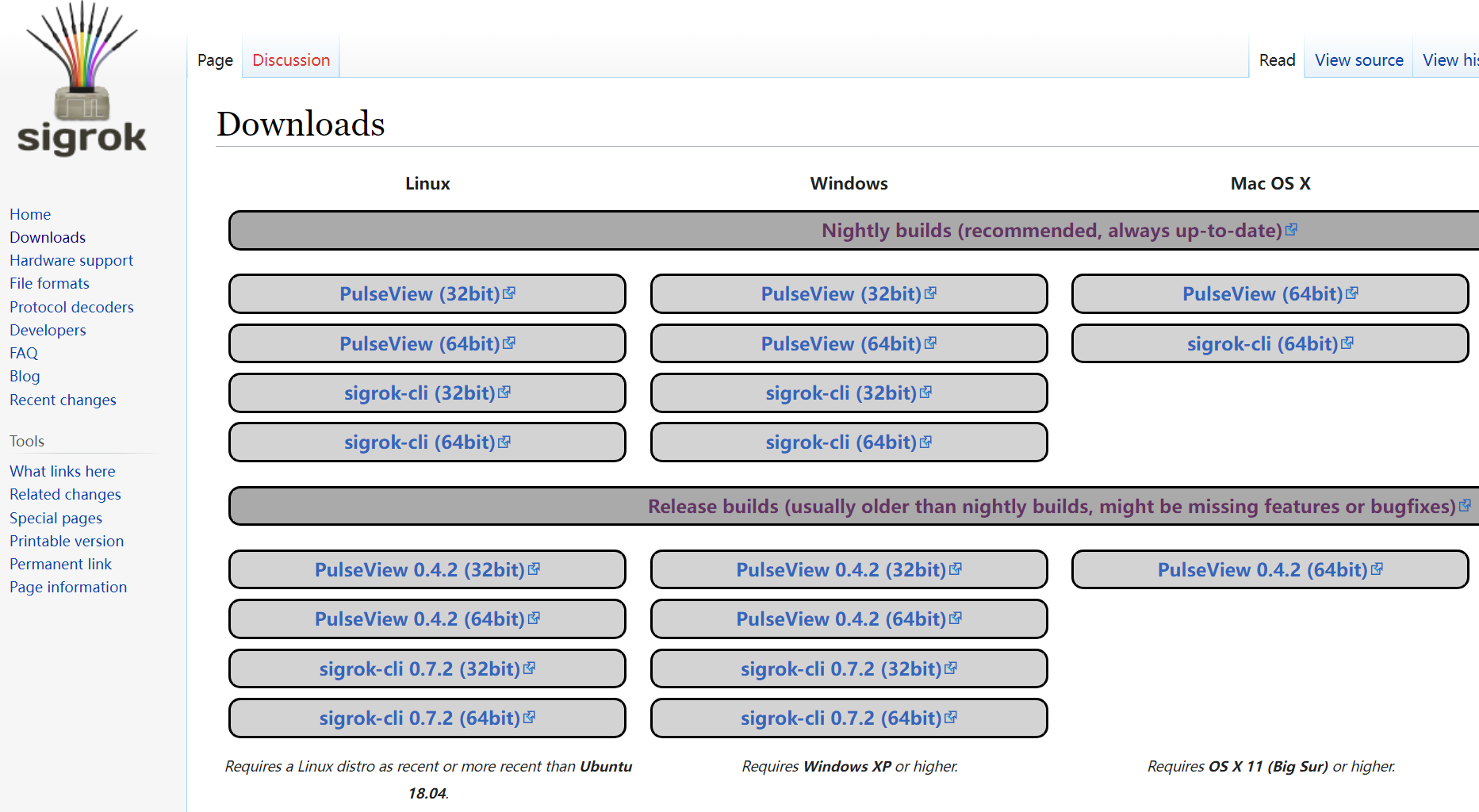The image size is (1479, 812).
Task: Go to Home in sidebar
Action: pyautogui.click(x=30, y=214)
